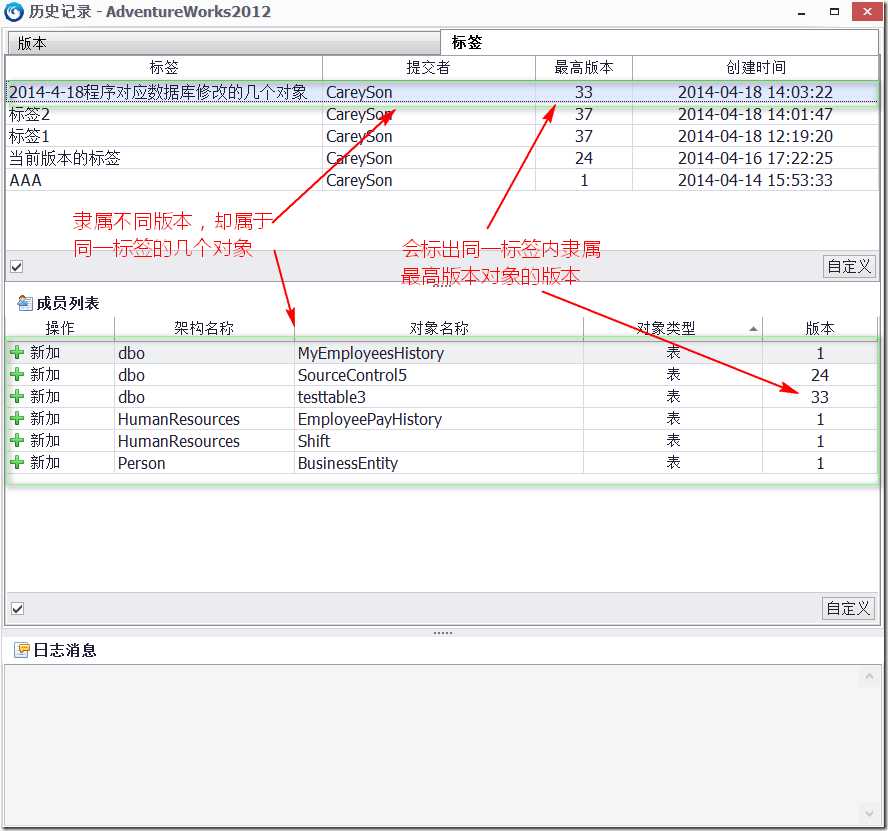Click creation time 2014-04-18 14:01:47
Viewport: 888px width, 831px height.
pyautogui.click(x=755, y=114)
